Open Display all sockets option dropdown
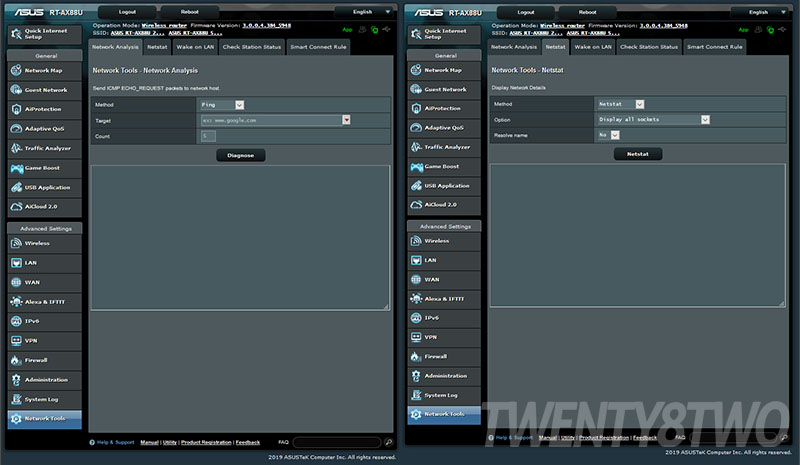800x465 pixels. coord(654,119)
